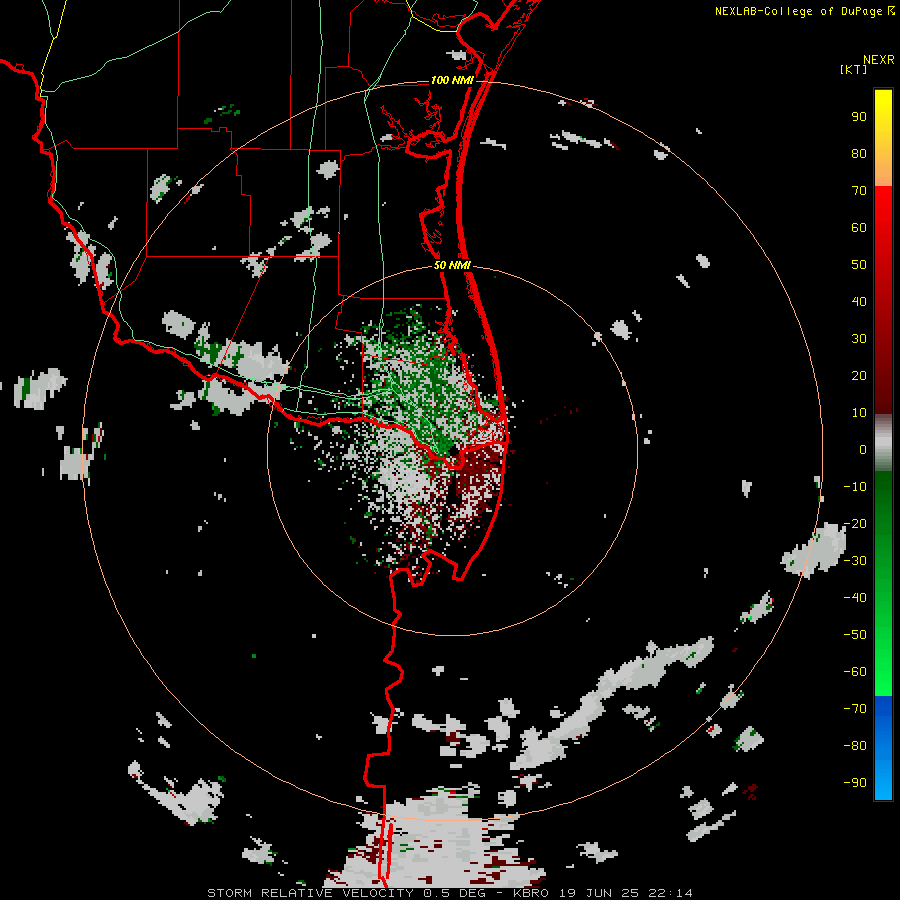Click the blue bottom segment of color bar
The width and height of the screenshot is (900, 900).
(883, 748)
